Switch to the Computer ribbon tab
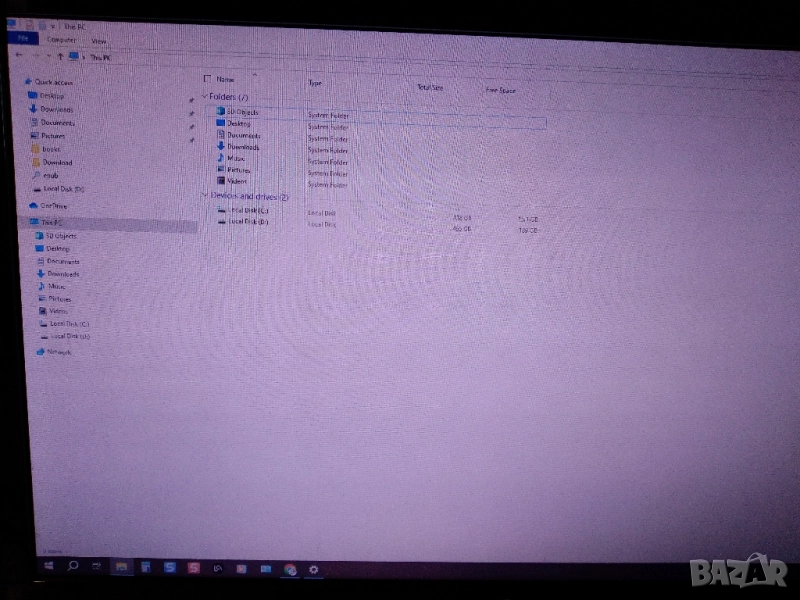Image resolution: width=800 pixels, height=600 pixels. (x=60, y=39)
